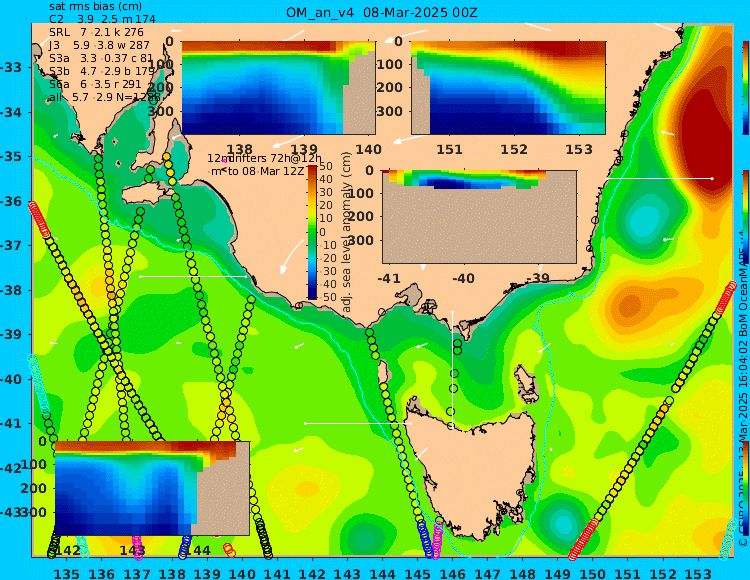Click the S3b satellite statistics row

[102, 71]
